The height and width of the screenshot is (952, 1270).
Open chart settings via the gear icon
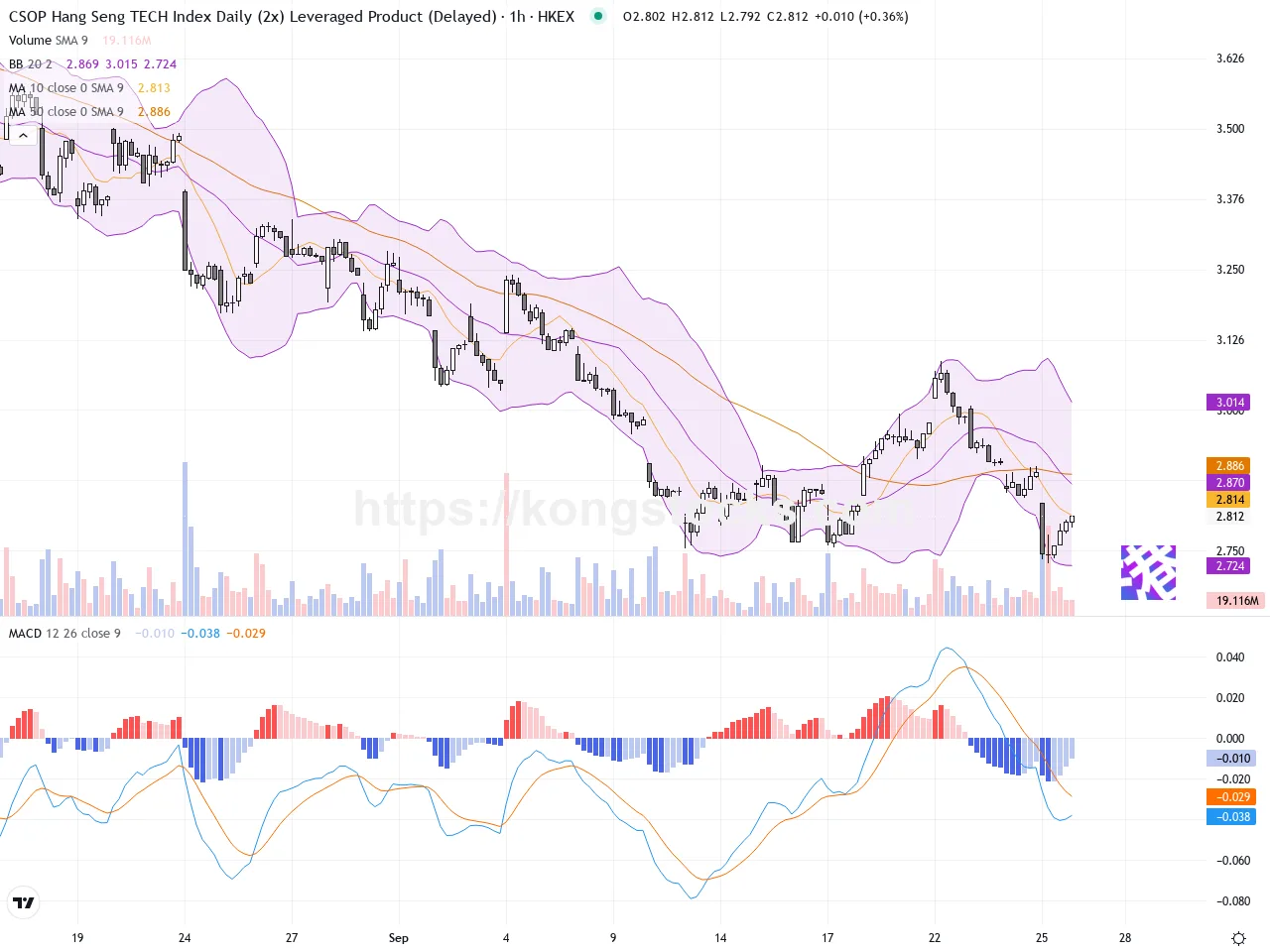[x=1238, y=938]
